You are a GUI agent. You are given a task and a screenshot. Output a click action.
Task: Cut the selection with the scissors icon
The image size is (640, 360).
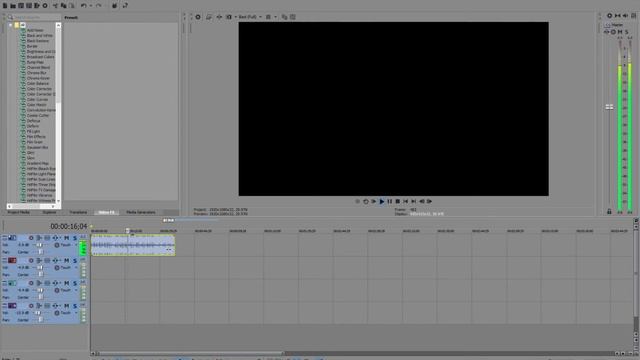(55, 6)
